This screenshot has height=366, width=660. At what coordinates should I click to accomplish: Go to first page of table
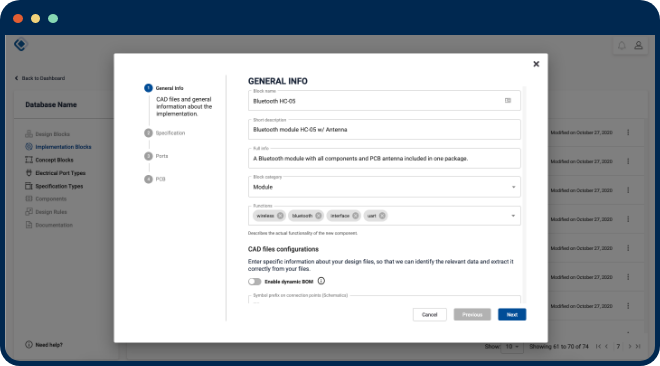click(x=598, y=347)
